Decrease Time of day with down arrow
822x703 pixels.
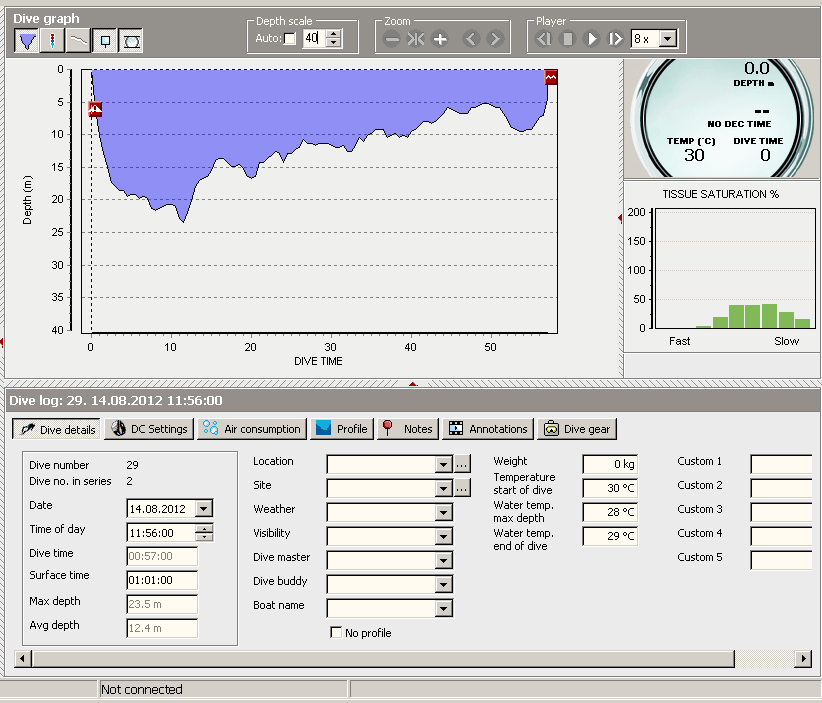click(x=204, y=537)
